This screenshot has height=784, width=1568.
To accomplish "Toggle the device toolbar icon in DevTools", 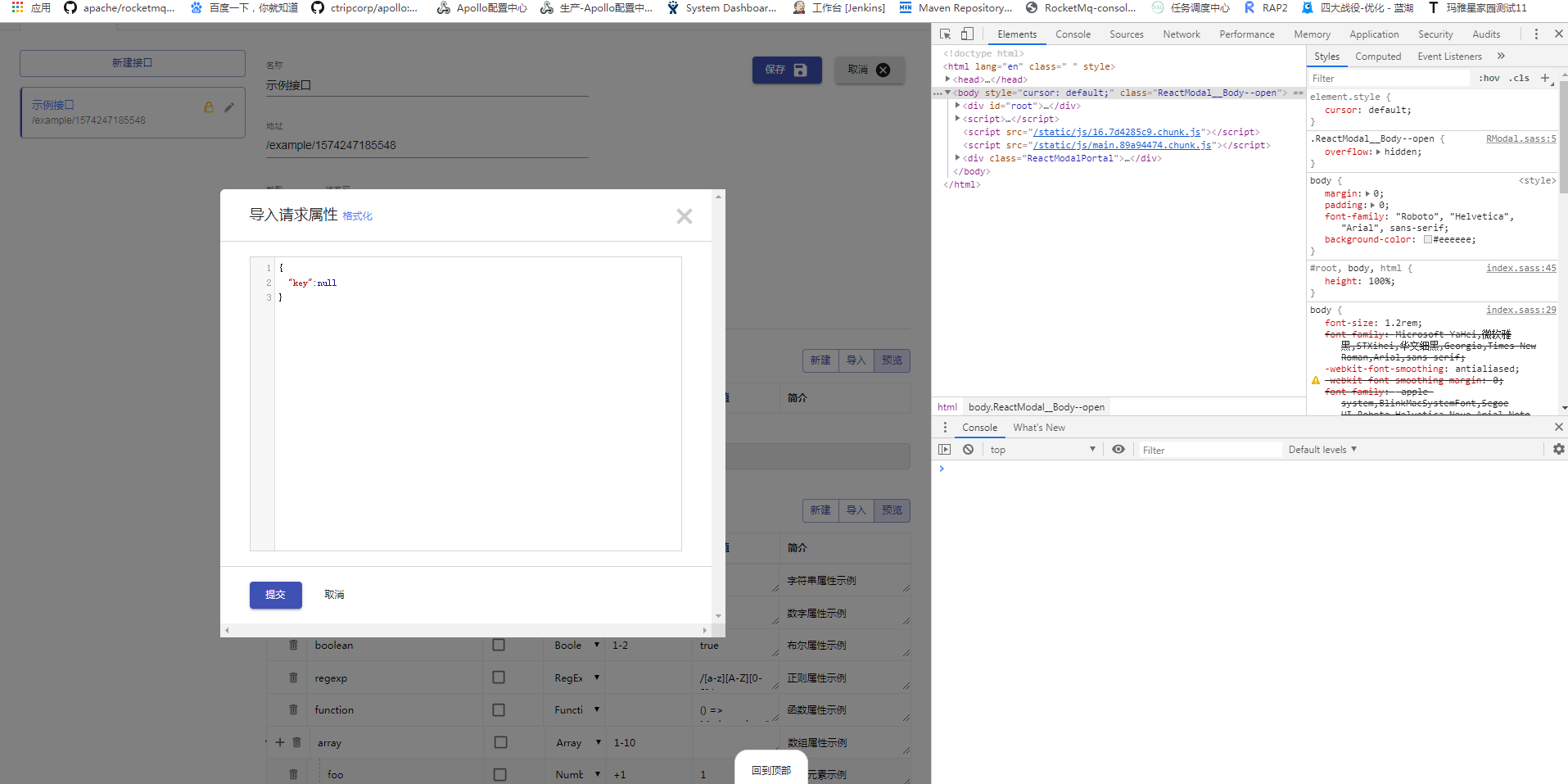I will pos(967,34).
